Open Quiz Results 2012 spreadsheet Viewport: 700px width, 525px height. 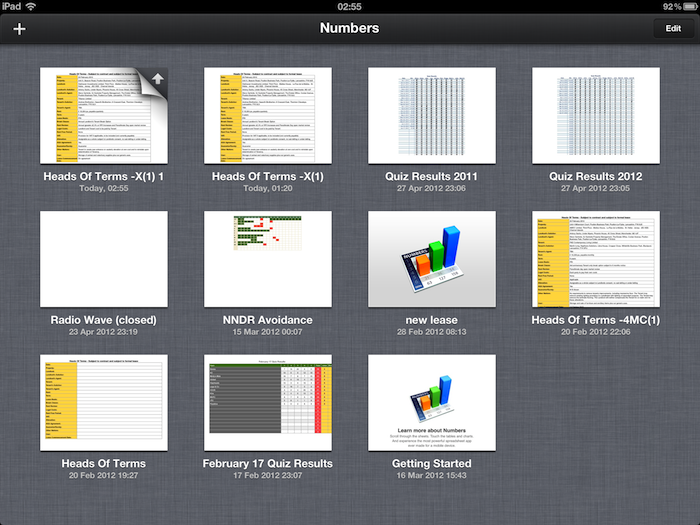click(x=596, y=116)
